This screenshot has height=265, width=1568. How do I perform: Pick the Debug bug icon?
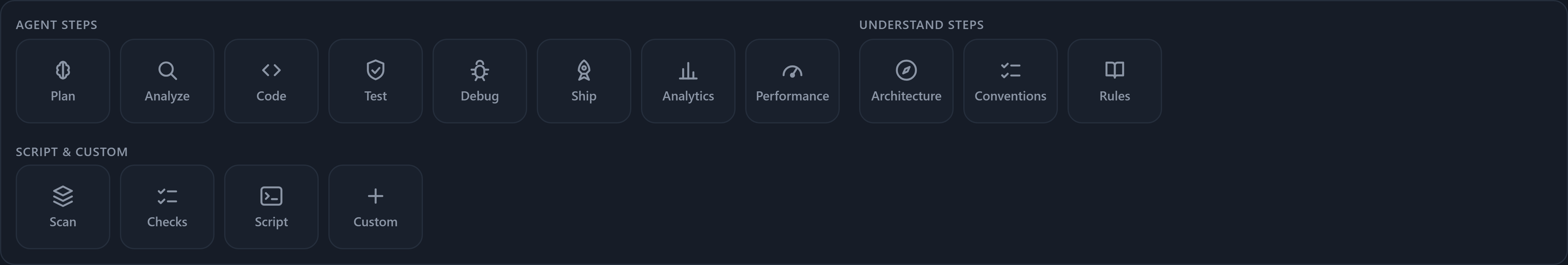[x=480, y=70]
